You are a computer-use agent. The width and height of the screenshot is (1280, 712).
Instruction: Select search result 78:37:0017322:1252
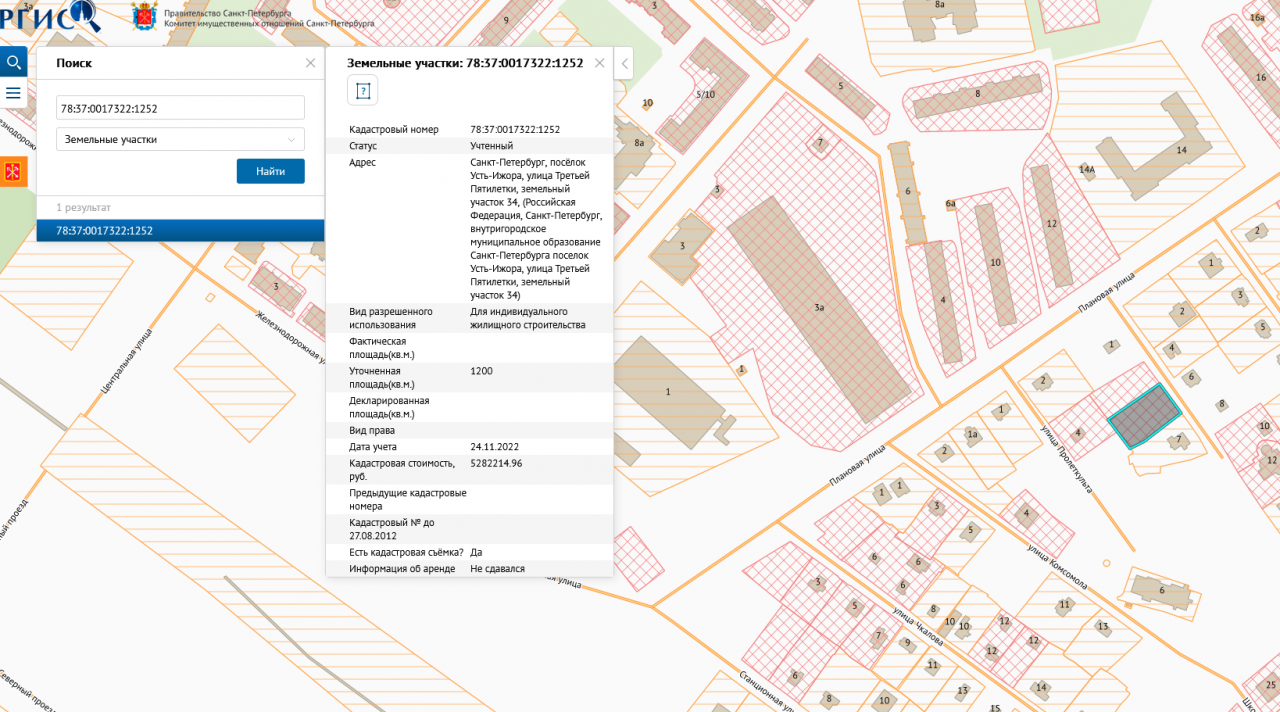(x=180, y=231)
